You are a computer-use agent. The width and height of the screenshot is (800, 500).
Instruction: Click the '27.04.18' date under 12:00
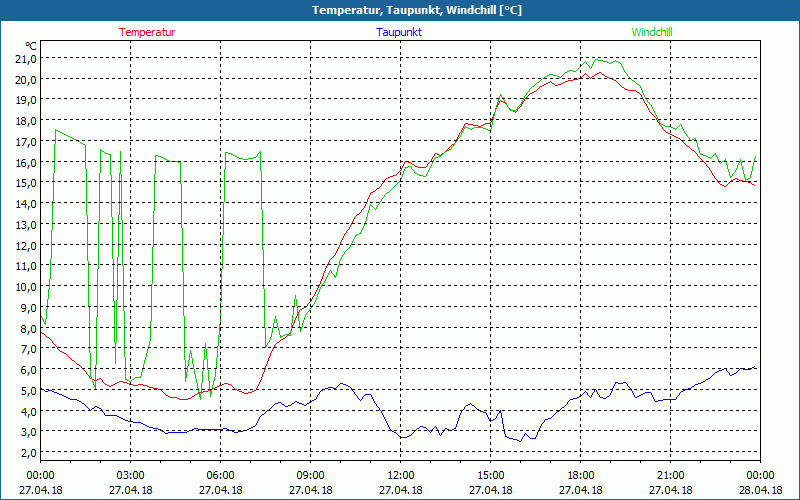coord(401,490)
